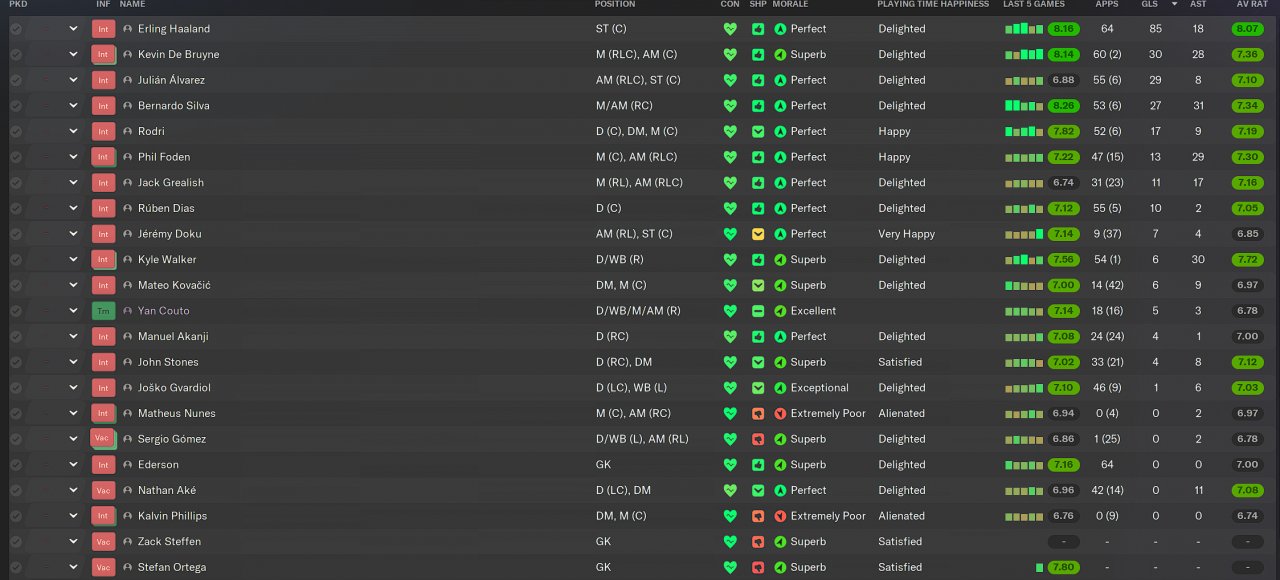Click the red morale icon for Matheus Nunes
The height and width of the screenshot is (580, 1280).
pos(780,413)
